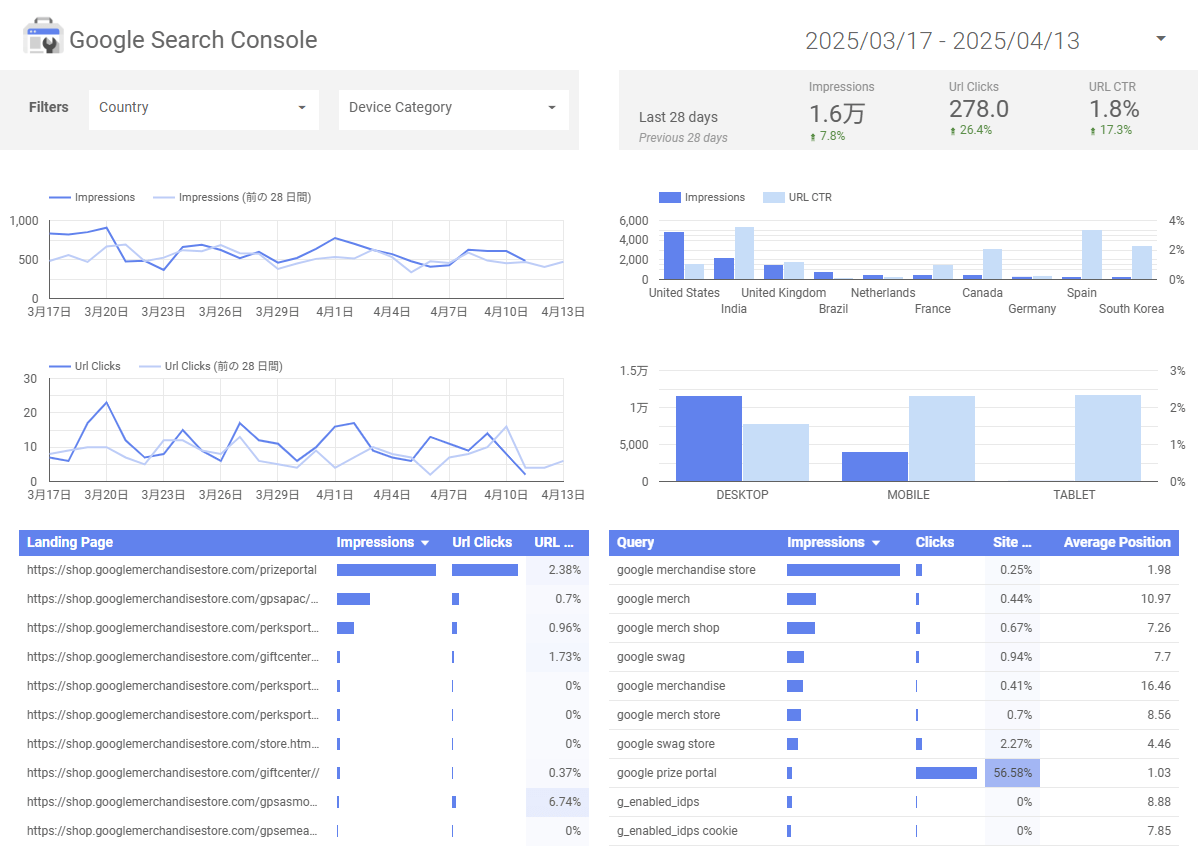This screenshot has height=846, width=1198.
Task: Click the Filters label
Action: pos(49,108)
